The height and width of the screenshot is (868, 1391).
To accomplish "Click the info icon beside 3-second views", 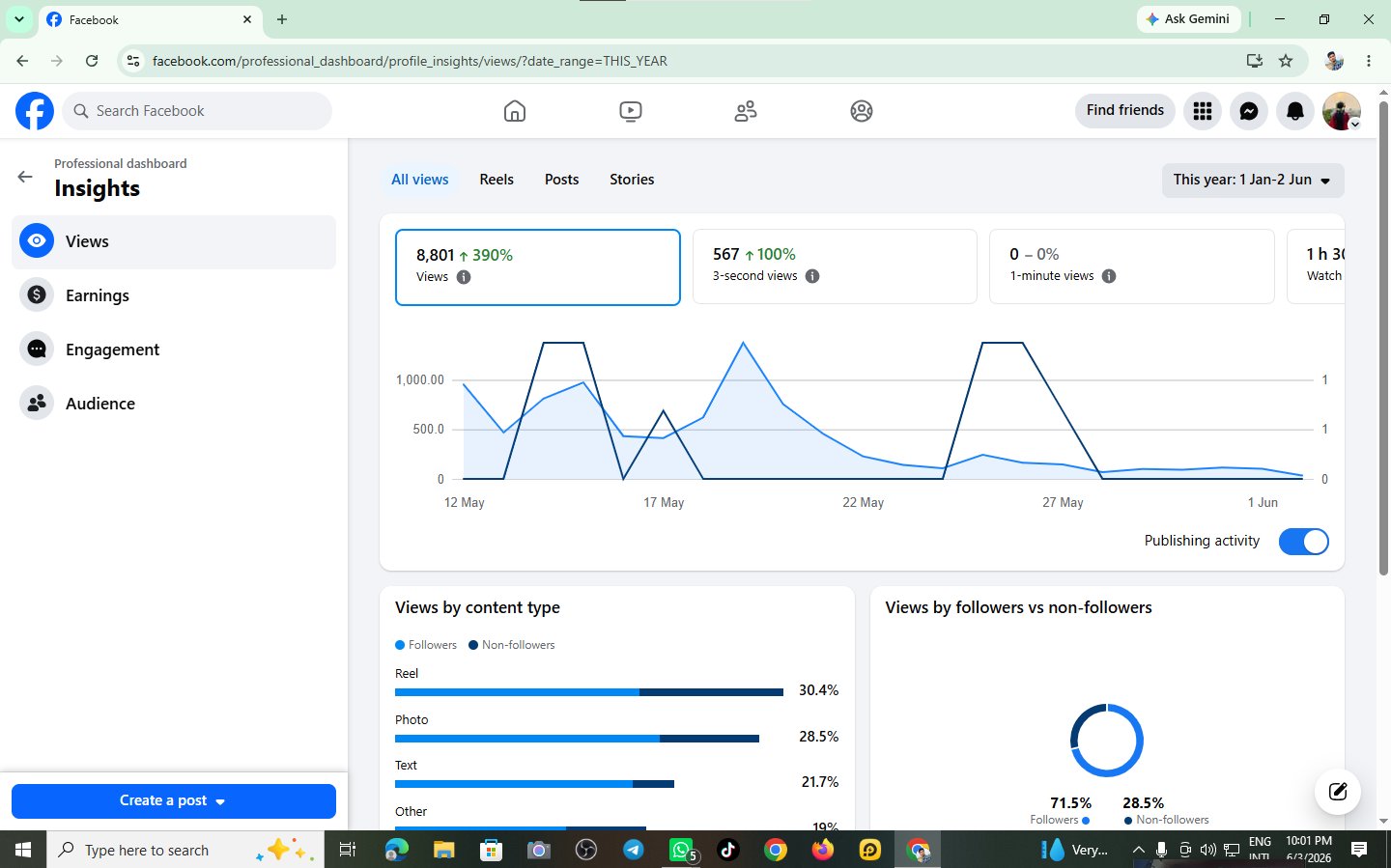I will [x=812, y=276].
